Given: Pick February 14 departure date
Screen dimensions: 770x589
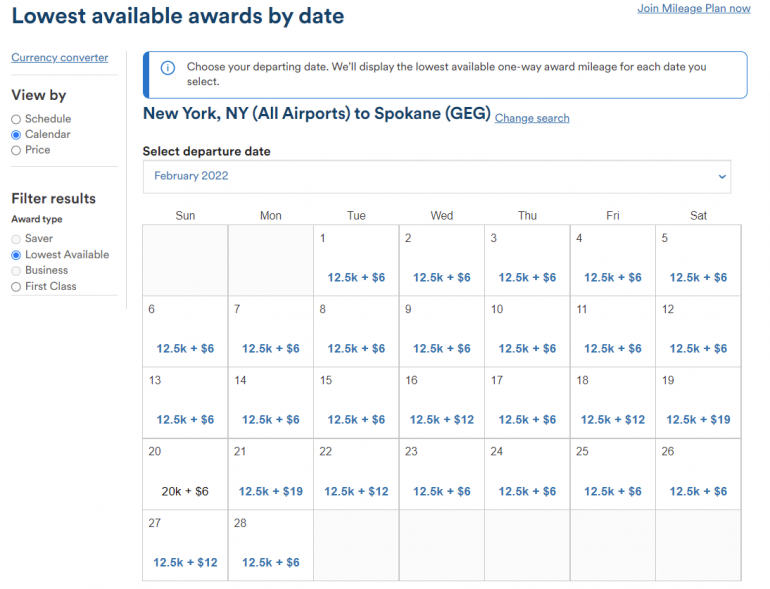Looking at the screenshot, I should coord(270,420).
